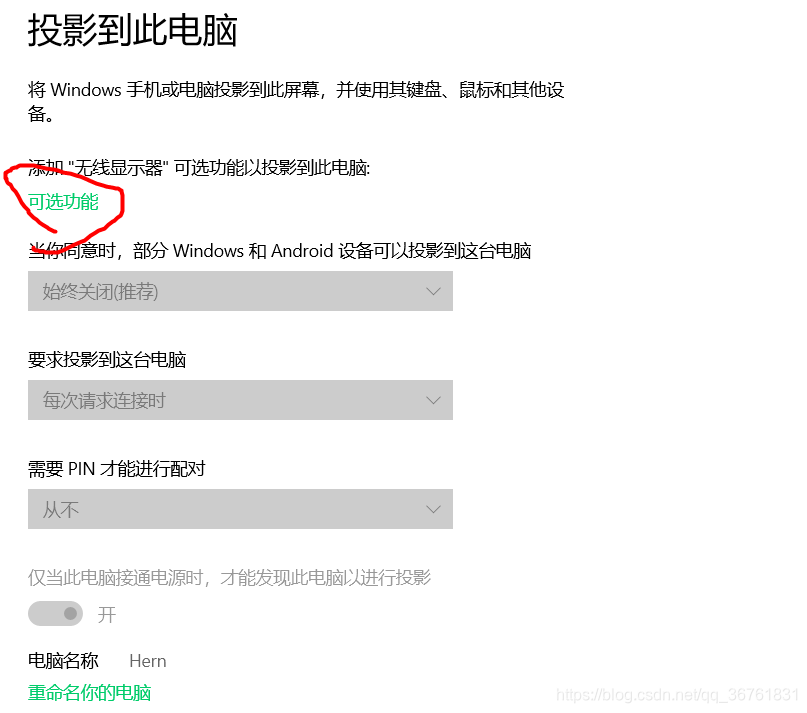Open the 可选功能 link
Screen dimensions: 807x713
point(63,202)
